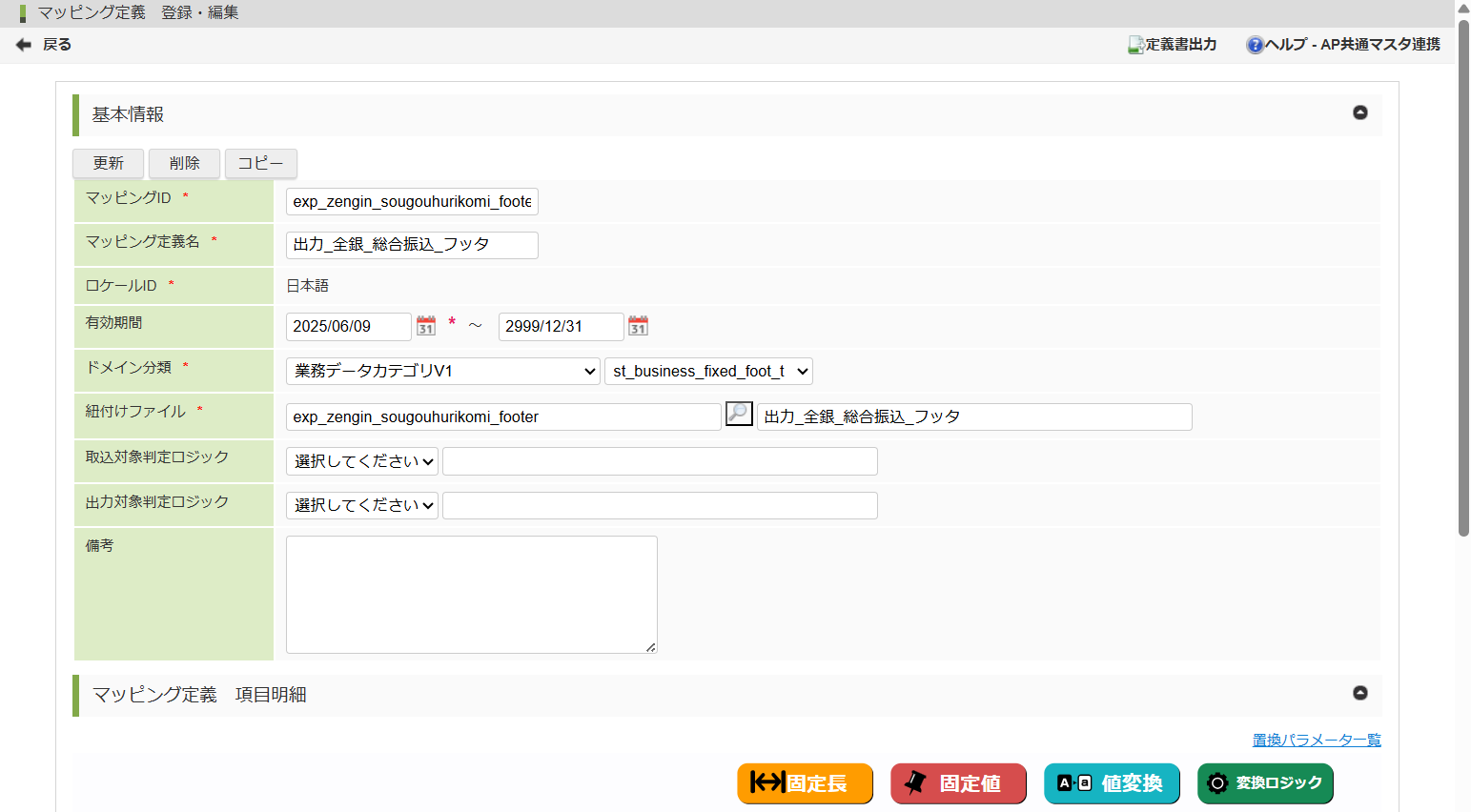Open the 業務データカテゴリV1 domain dropdown
The width and height of the screenshot is (1471, 812).
(x=442, y=371)
